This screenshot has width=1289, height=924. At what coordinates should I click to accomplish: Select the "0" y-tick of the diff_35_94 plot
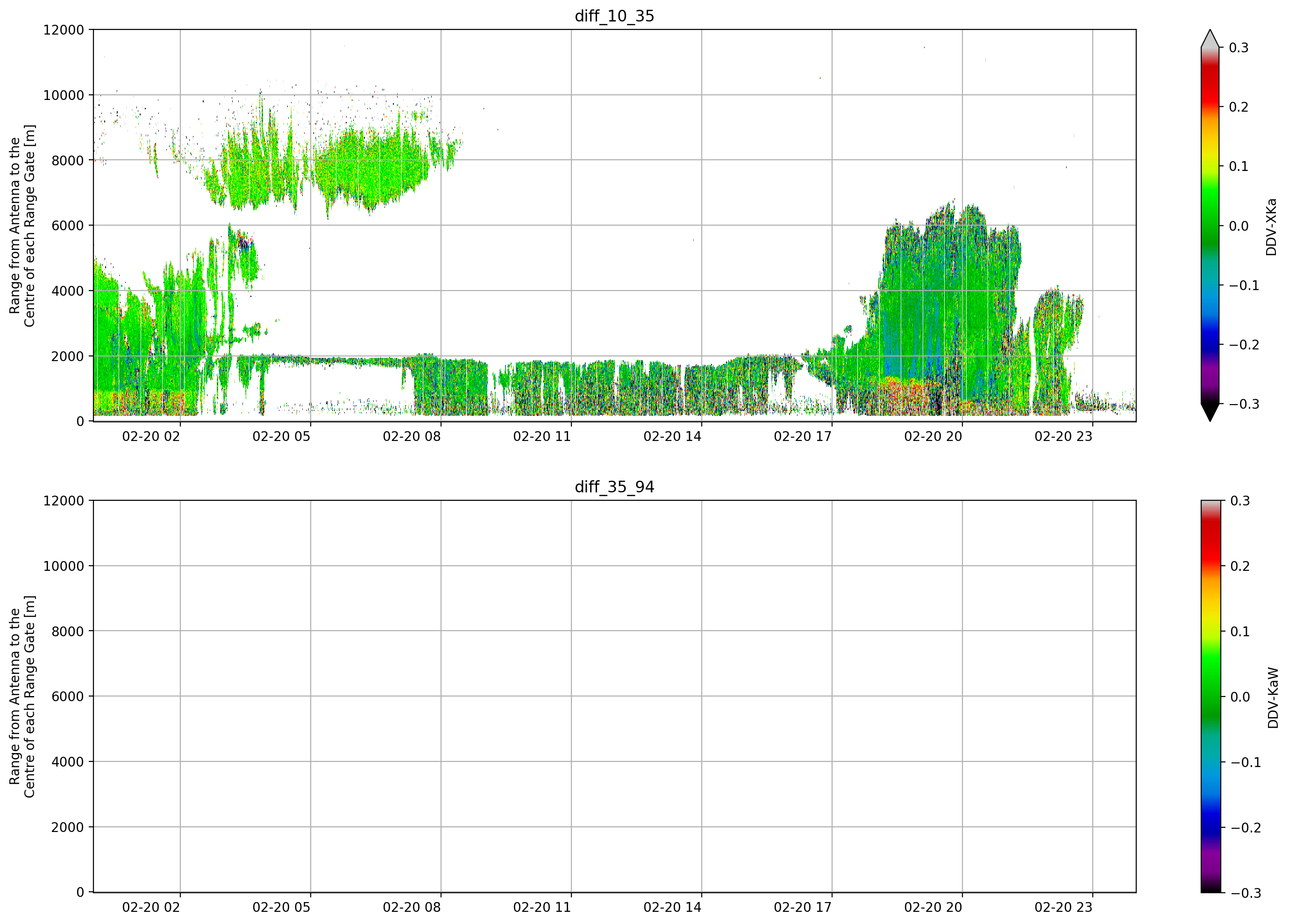(x=80, y=893)
